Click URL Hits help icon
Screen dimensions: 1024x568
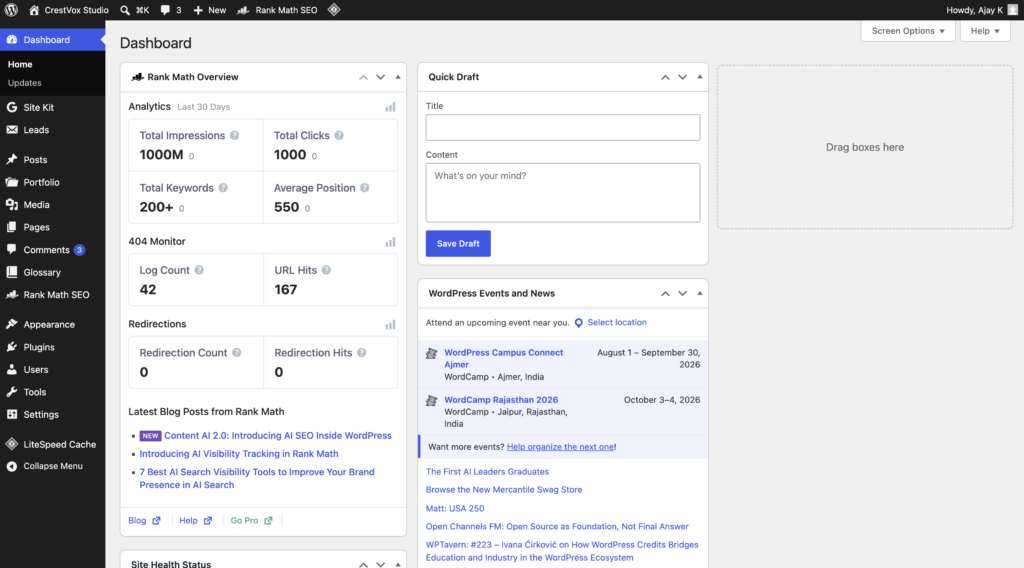pos(326,270)
